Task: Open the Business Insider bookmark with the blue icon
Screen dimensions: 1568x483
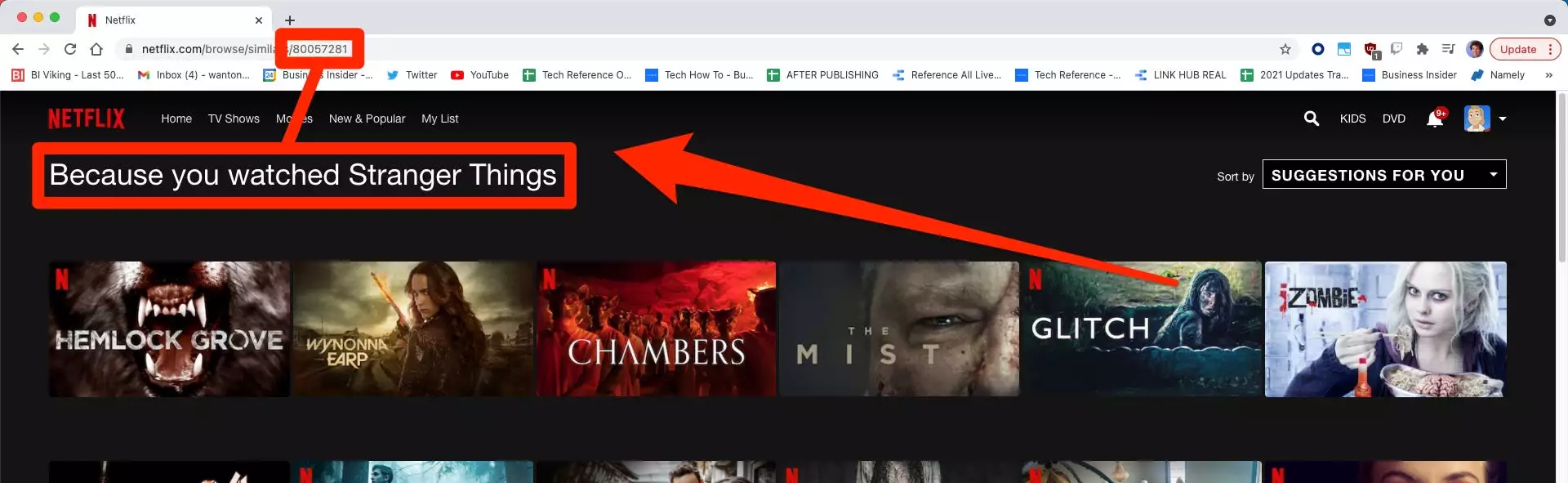Action: [x=1410, y=75]
